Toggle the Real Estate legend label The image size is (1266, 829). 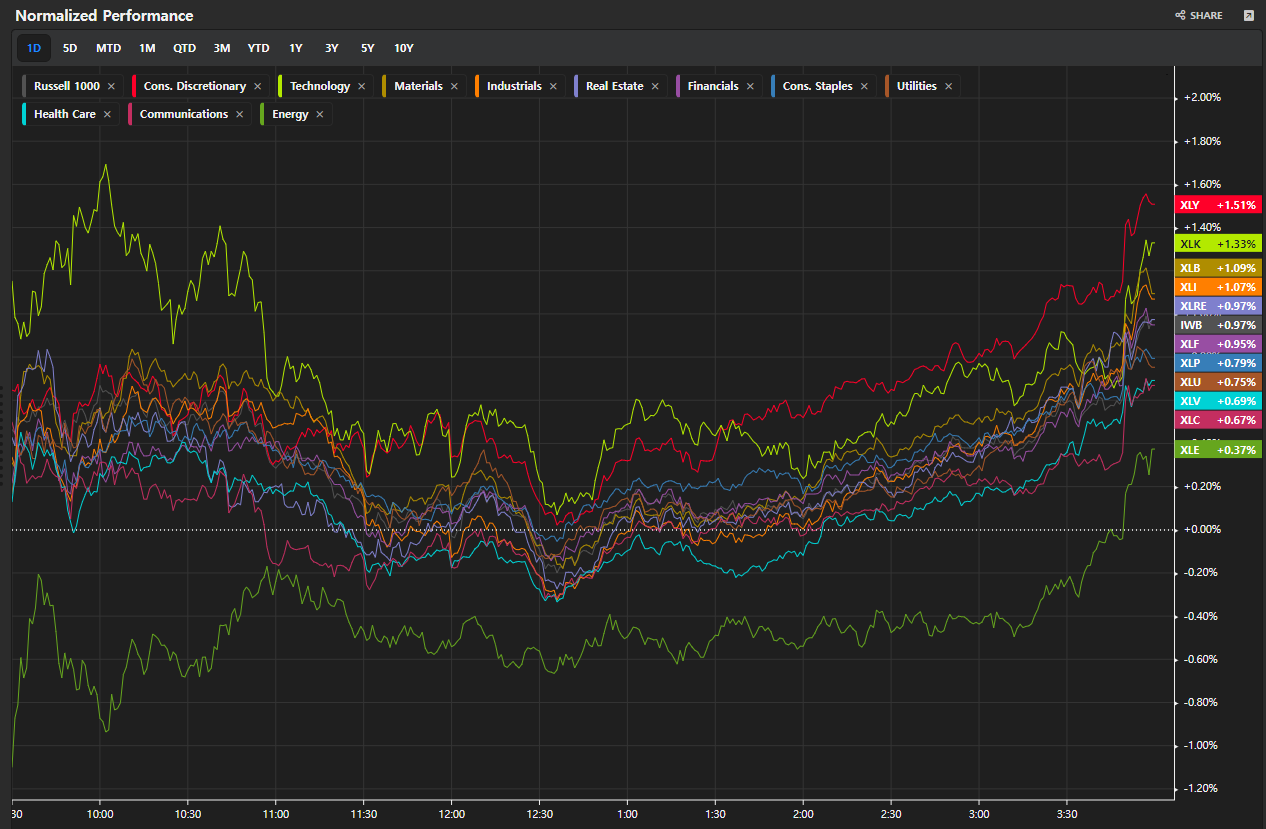tap(614, 86)
